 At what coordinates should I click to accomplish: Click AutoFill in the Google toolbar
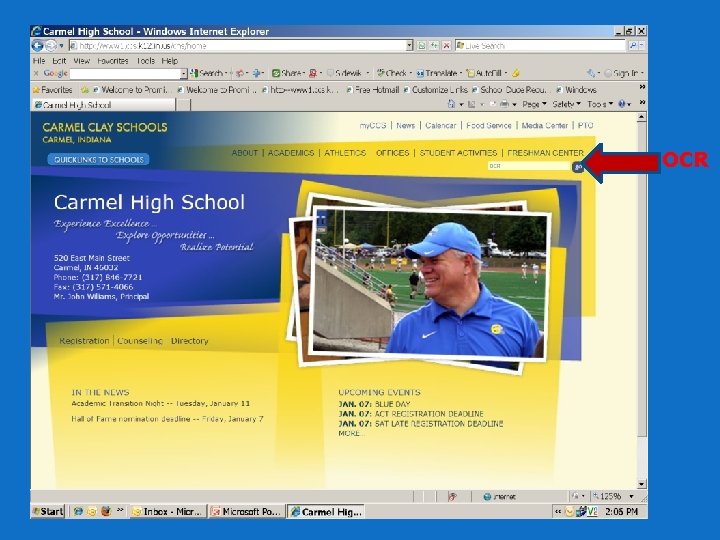point(484,73)
